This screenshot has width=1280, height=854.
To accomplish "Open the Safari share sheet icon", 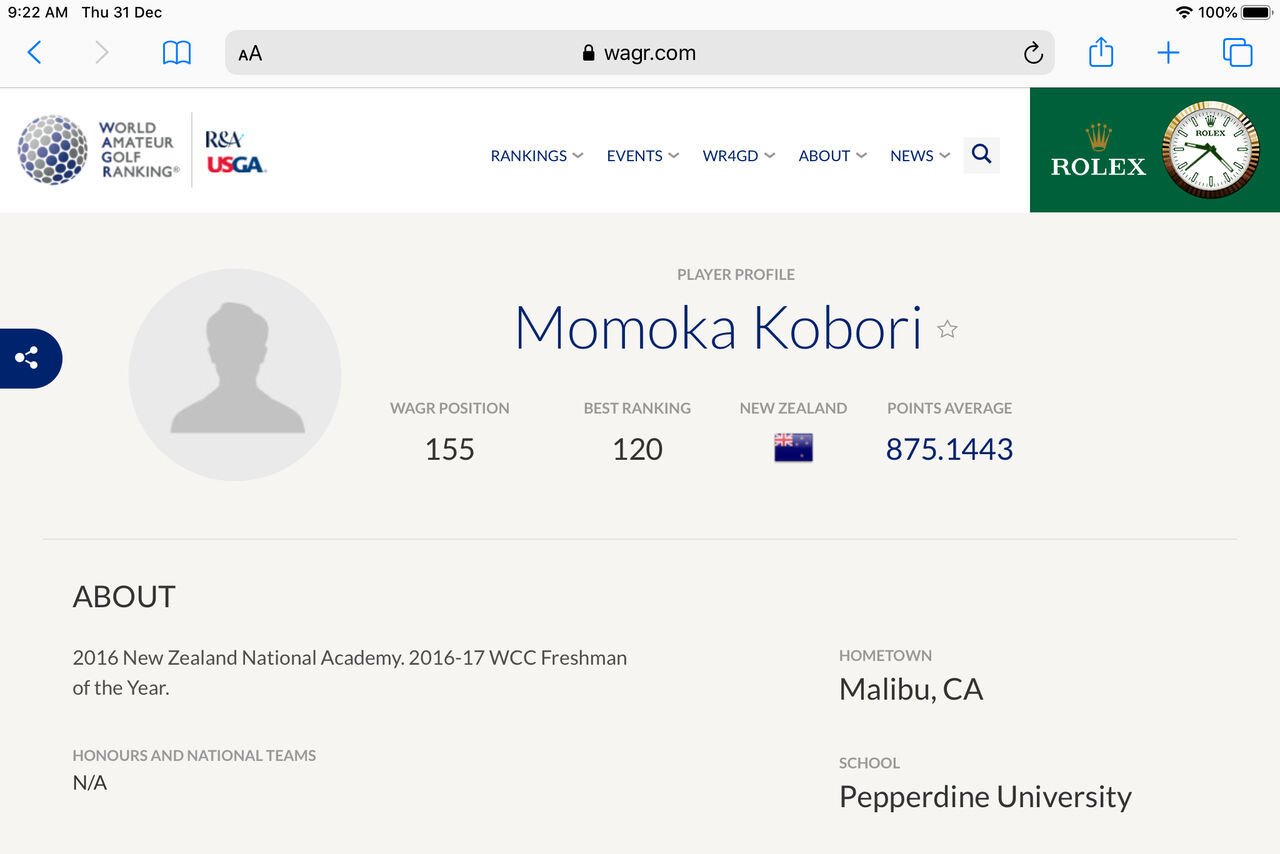I will pos(1101,52).
